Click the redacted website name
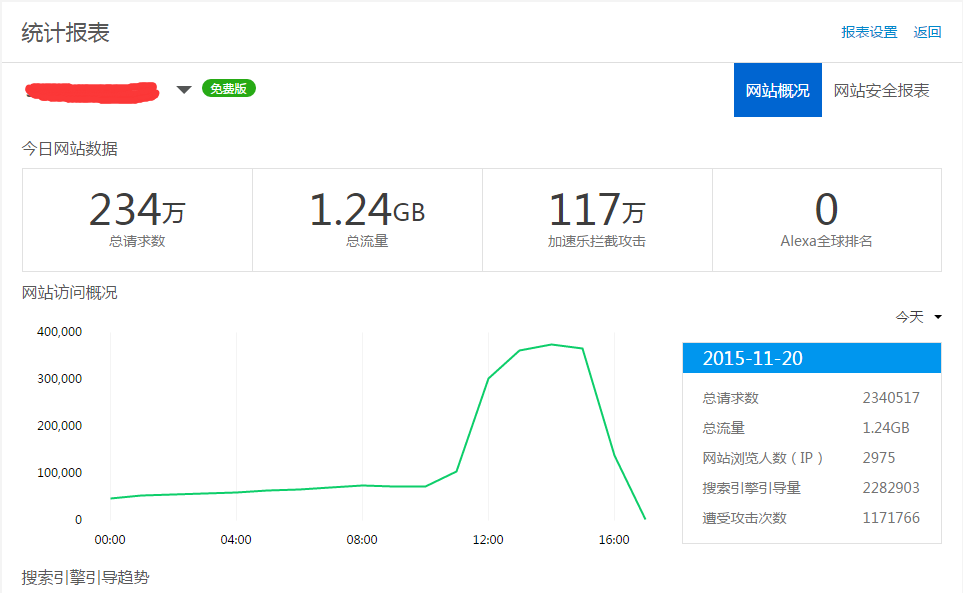The image size is (963, 593). 92,91
